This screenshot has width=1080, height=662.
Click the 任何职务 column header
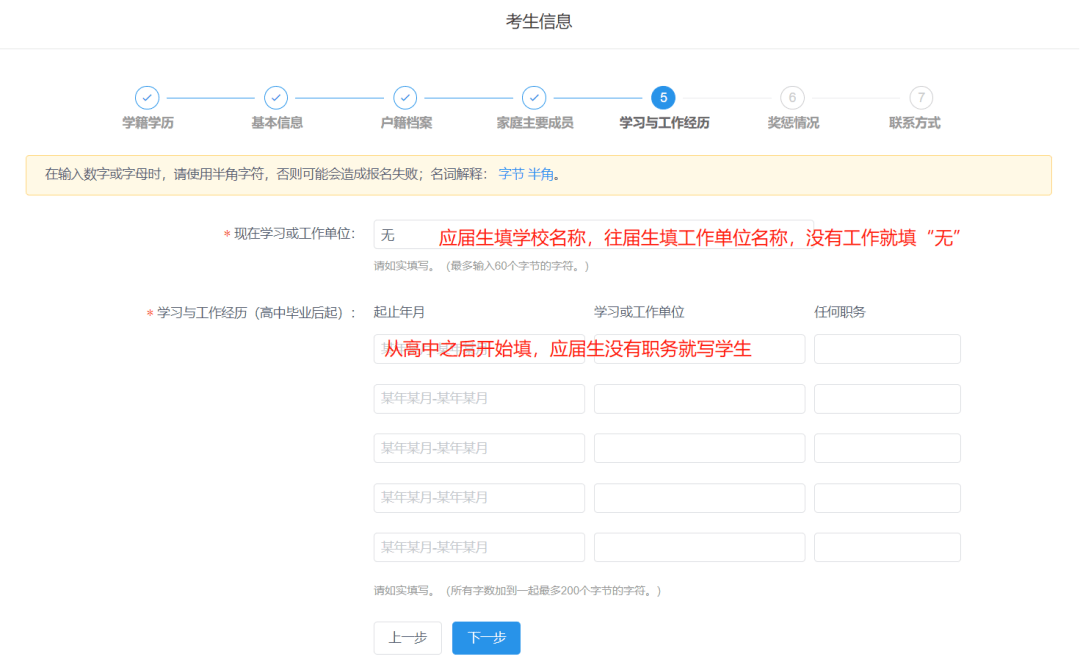[840, 312]
